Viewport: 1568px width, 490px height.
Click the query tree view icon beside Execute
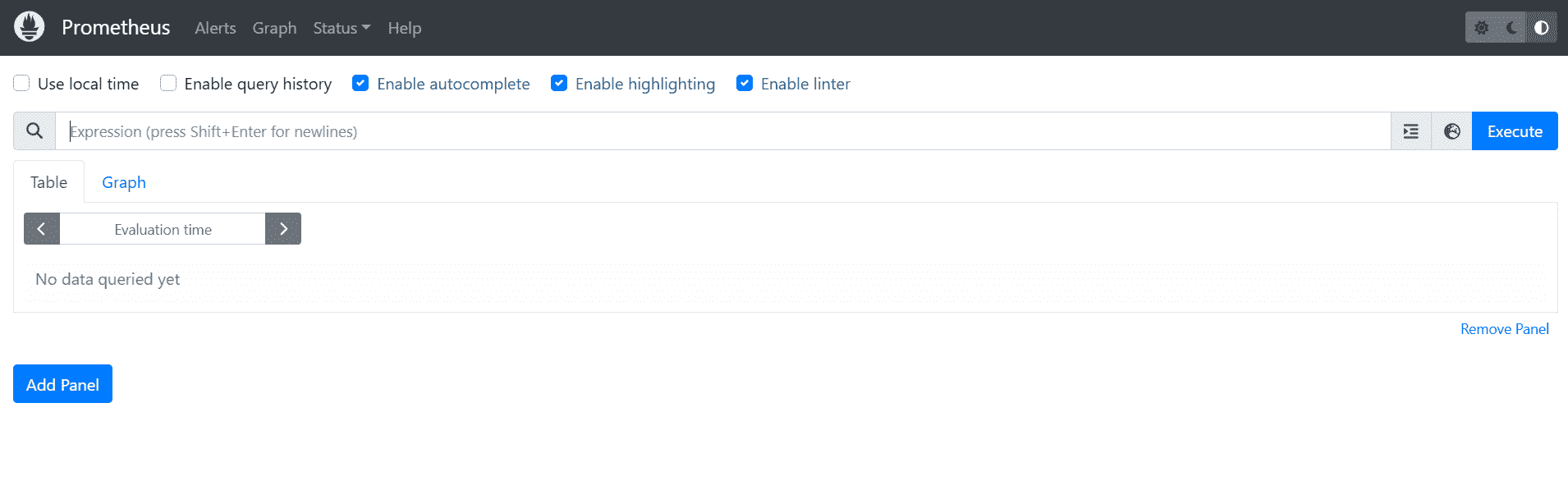click(x=1410, y=131)
